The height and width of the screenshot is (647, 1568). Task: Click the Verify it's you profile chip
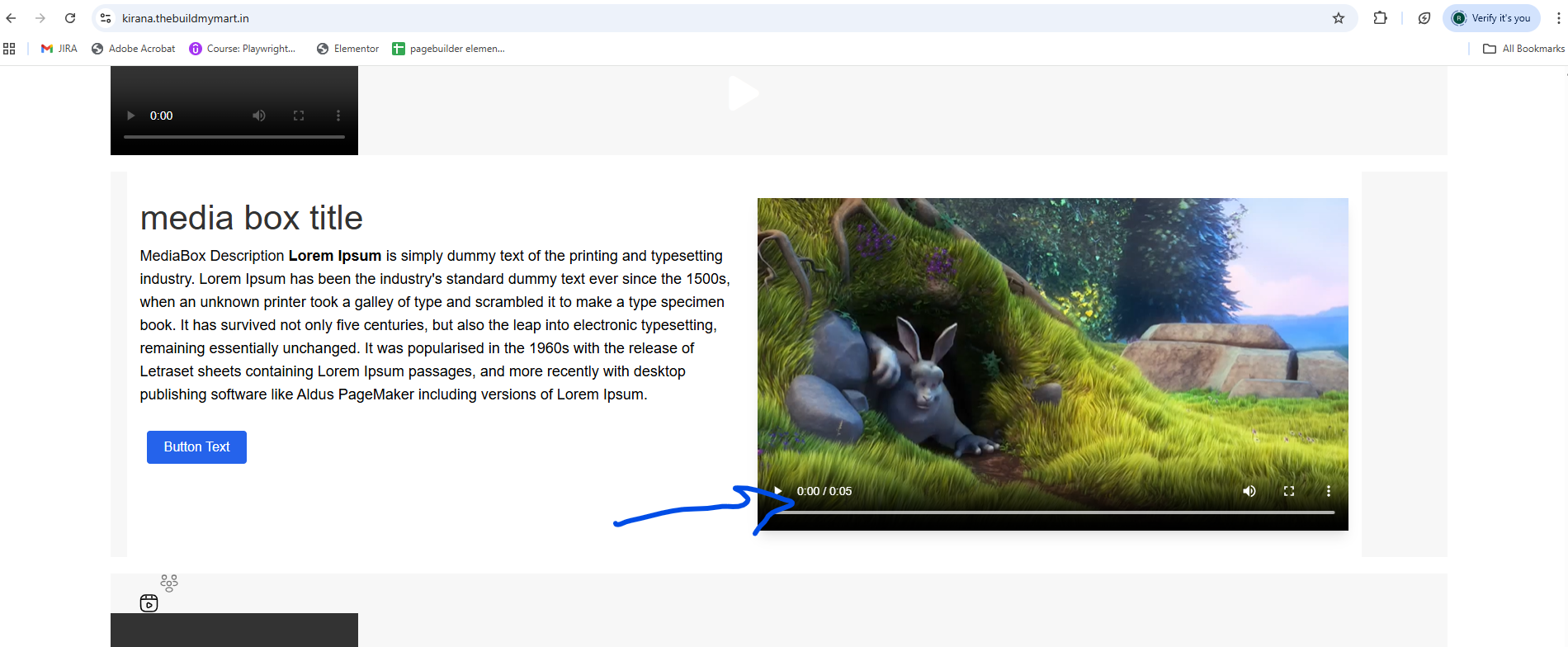pos(1491,18)
